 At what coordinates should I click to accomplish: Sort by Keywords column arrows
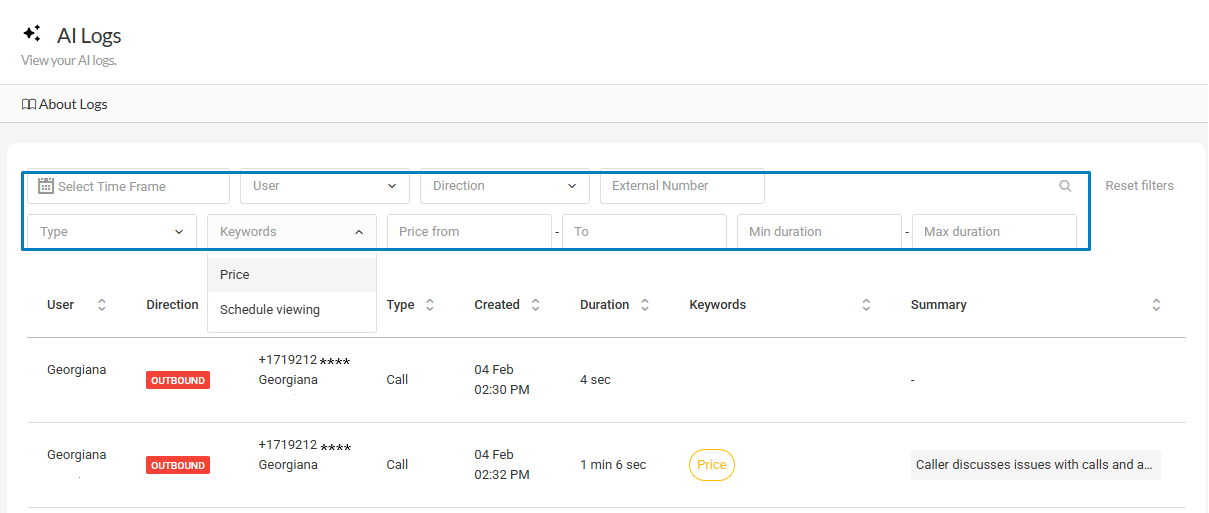866,305
